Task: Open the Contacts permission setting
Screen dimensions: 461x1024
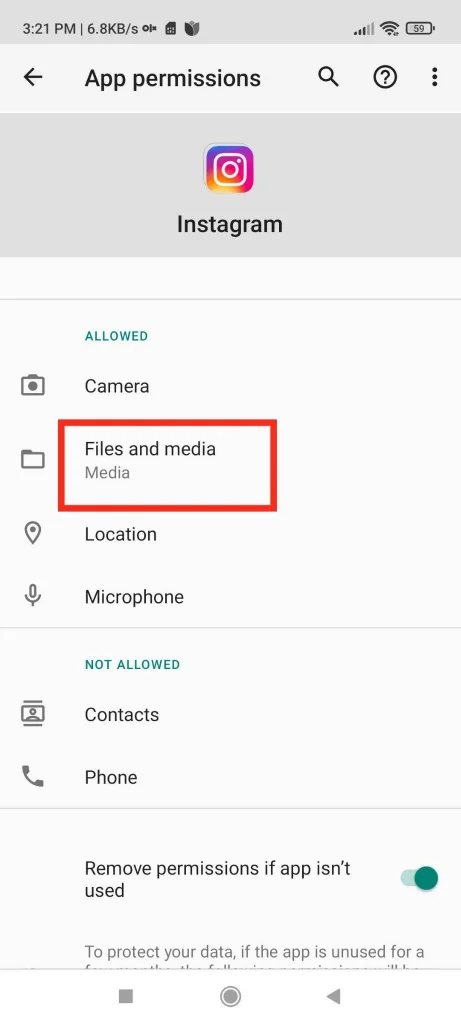Action: 230,714
